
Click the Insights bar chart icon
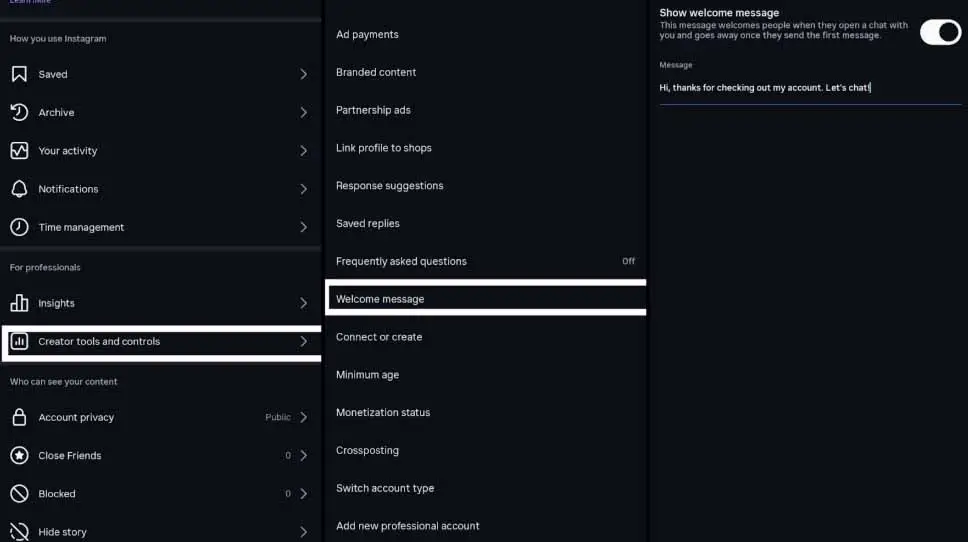[x=19, y=303]
